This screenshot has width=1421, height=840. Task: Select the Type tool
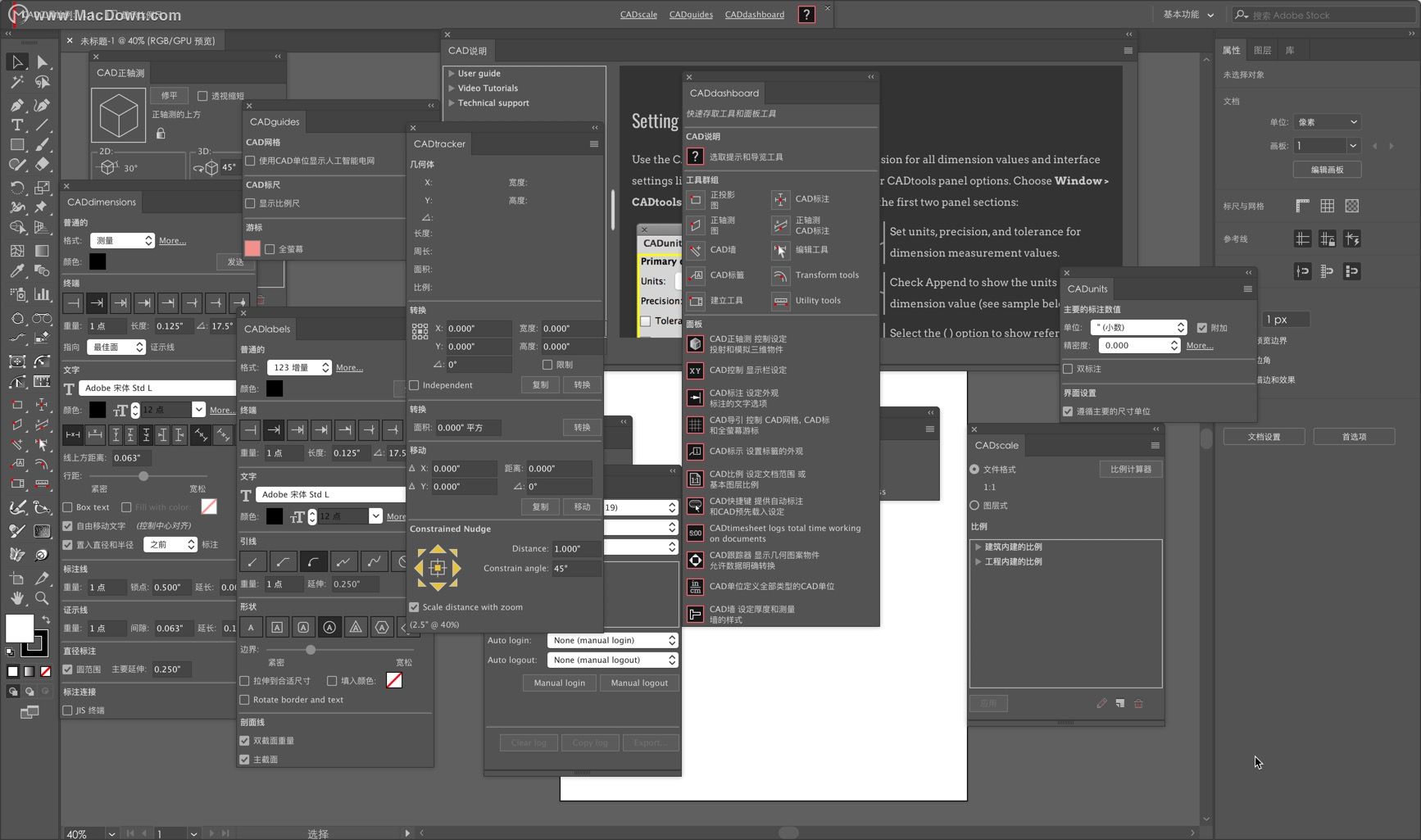click(x=16, y=125)
